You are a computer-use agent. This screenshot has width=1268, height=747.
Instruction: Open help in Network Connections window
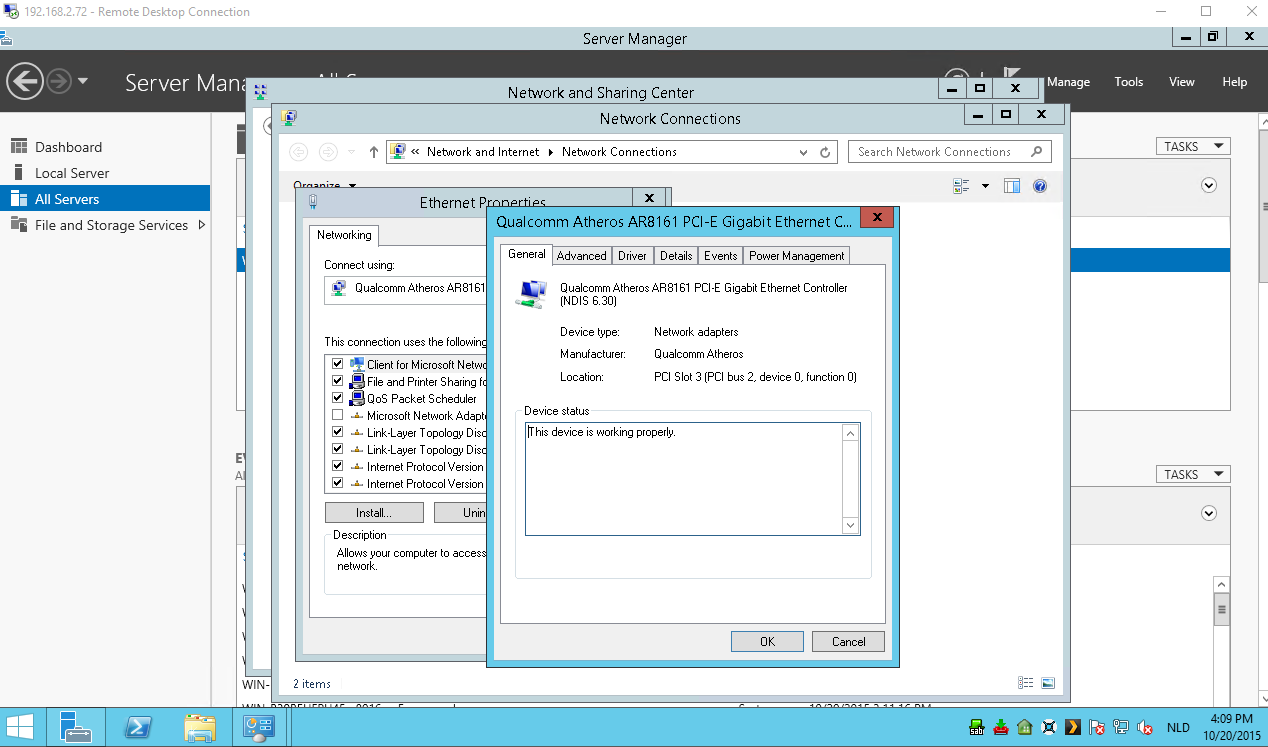[x=1039, y=186]
